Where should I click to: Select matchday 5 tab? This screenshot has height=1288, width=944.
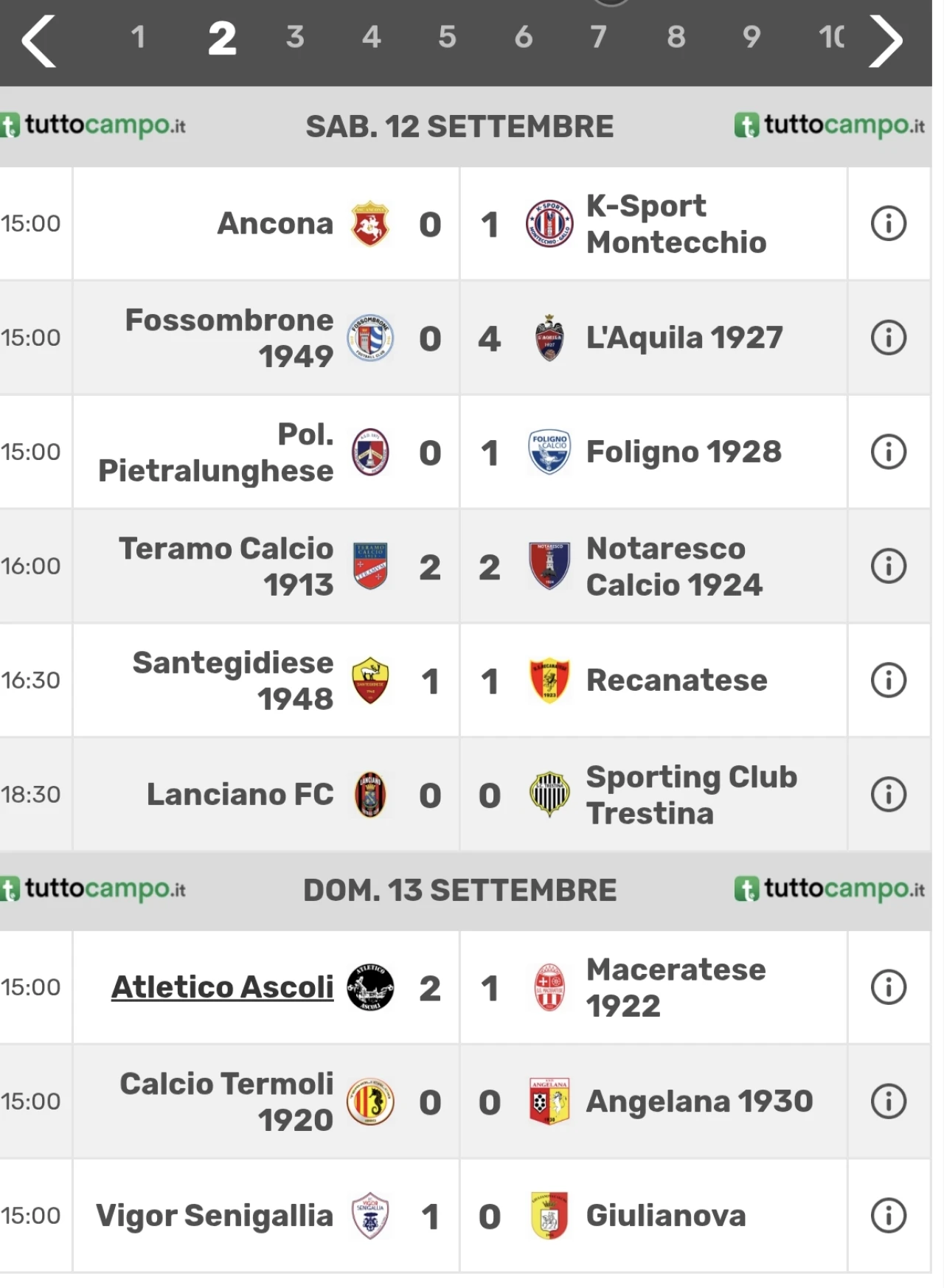coord(447,37)
